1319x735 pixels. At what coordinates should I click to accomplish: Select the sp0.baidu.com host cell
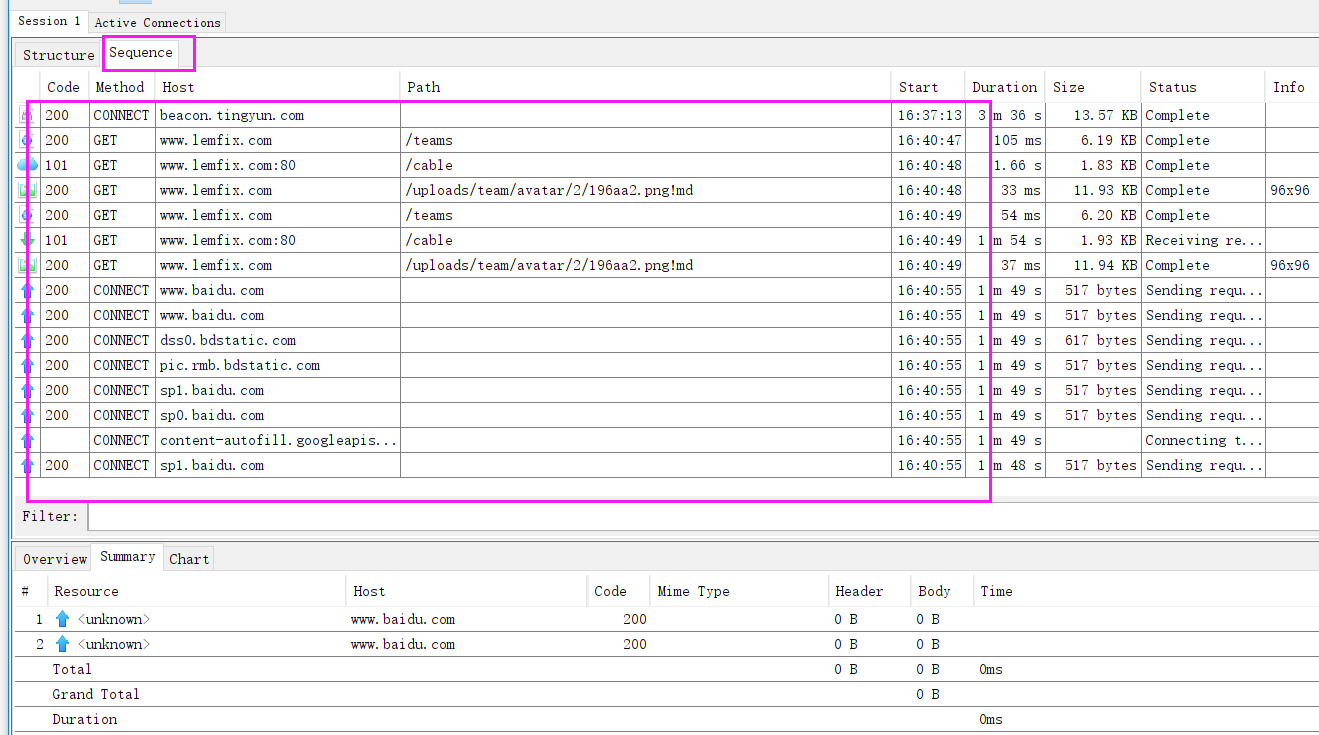click(277, 415)
